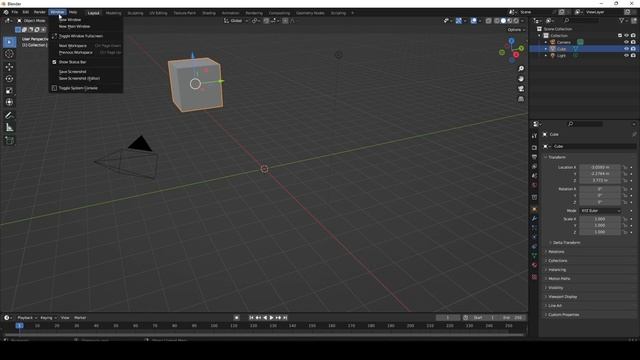Open the Object properties tab icon
This screenshot has height=360, width=640.
point(534,209)
